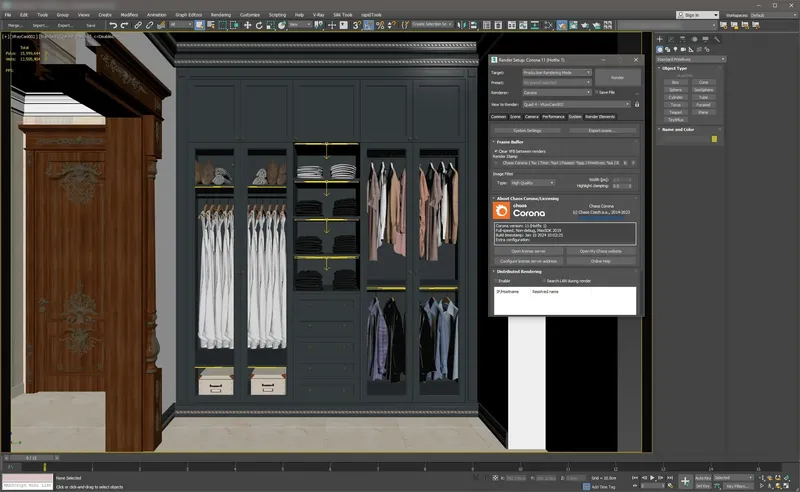Enable distributed rendering checkbox
Image resolution: width=800 pixels, height=492 pixels.
click(x=496, y=280)
